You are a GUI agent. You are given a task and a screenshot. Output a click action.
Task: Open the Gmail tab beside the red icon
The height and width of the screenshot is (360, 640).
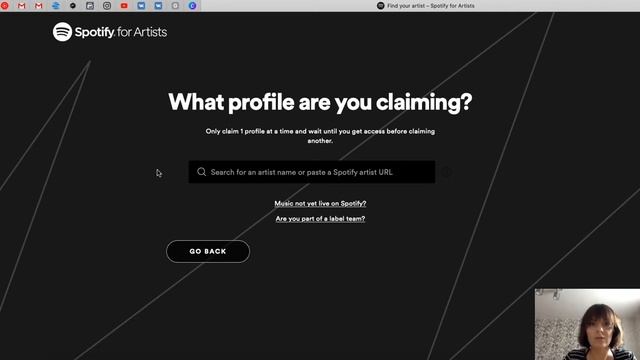[22, 6]
